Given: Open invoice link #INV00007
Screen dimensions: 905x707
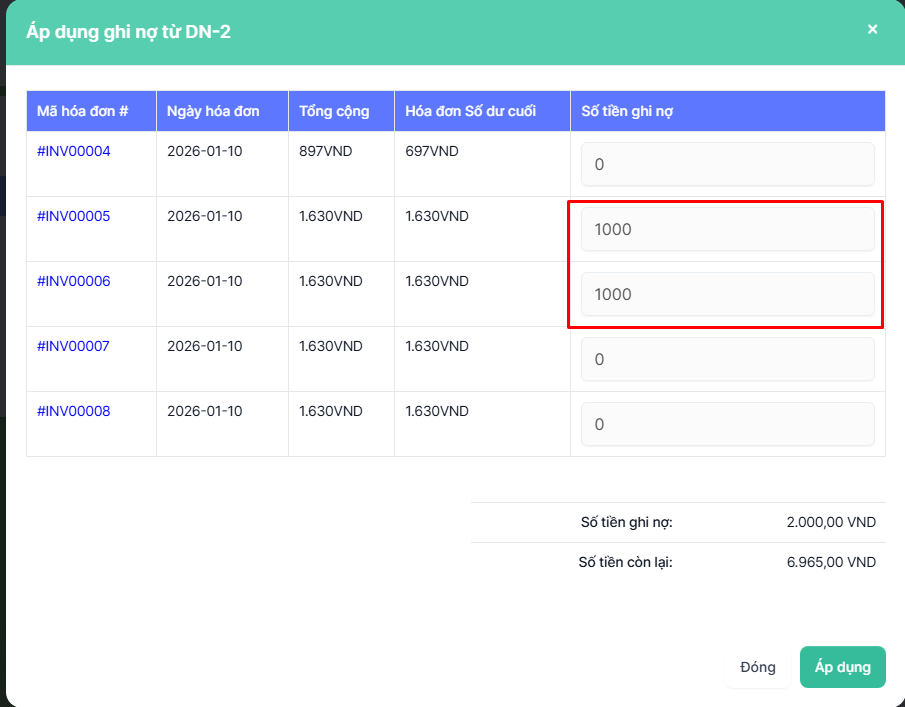Looking at the screenshot, I should click(74, 347).
